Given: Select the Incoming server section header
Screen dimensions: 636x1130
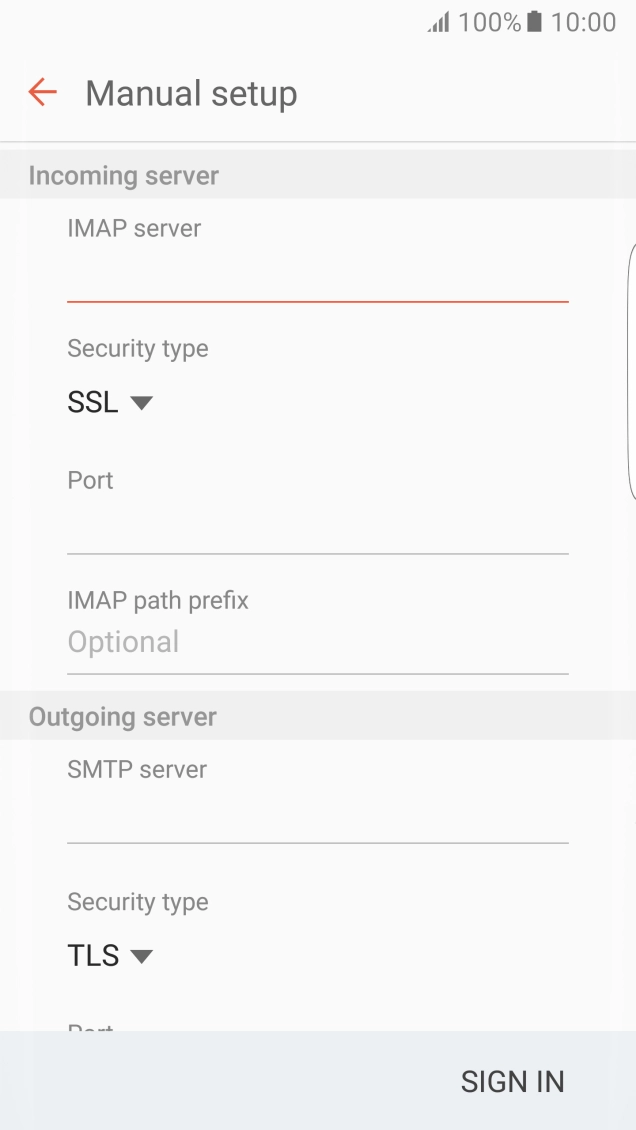Looking at the screenshot, I should tap(122, 175).
